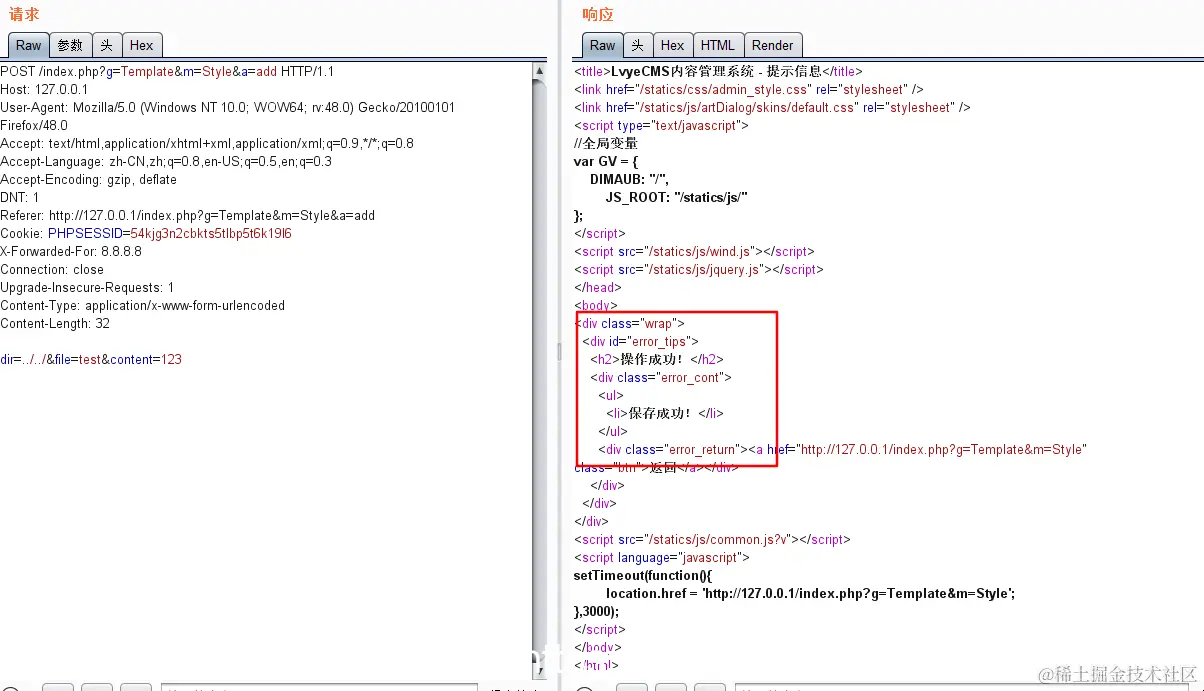This screenshot has width=1204, height=691.
Task: Click the request pane scrollbar up arrow
Action: click(x=540, y=71)
